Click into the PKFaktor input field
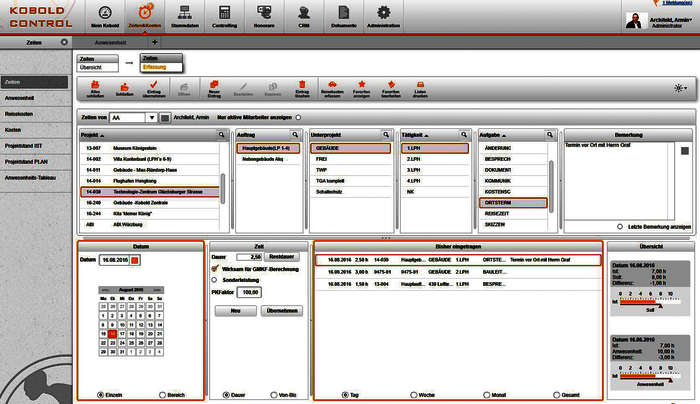 pos(249,292)
